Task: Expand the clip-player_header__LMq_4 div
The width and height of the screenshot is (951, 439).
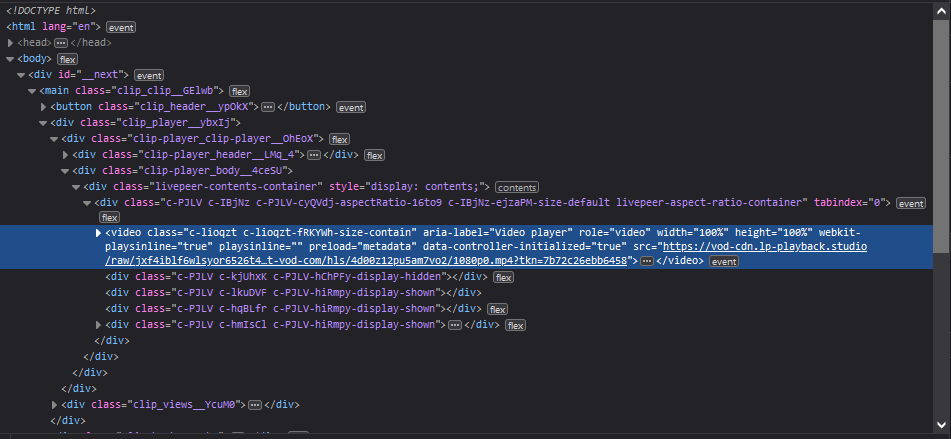Action: click(x=66, y=155)
